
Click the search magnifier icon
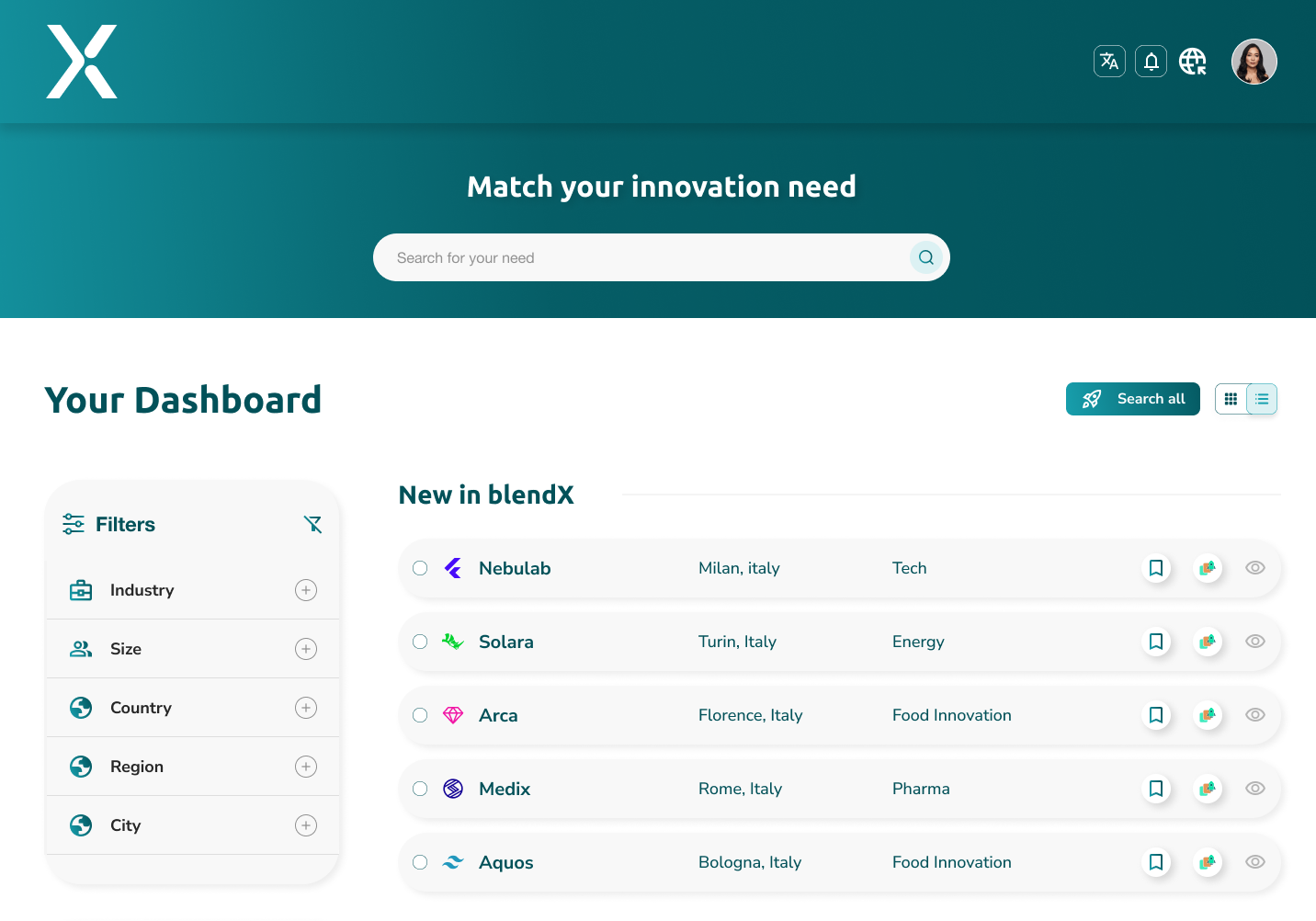pyautogui.click(x=925, y=257)
